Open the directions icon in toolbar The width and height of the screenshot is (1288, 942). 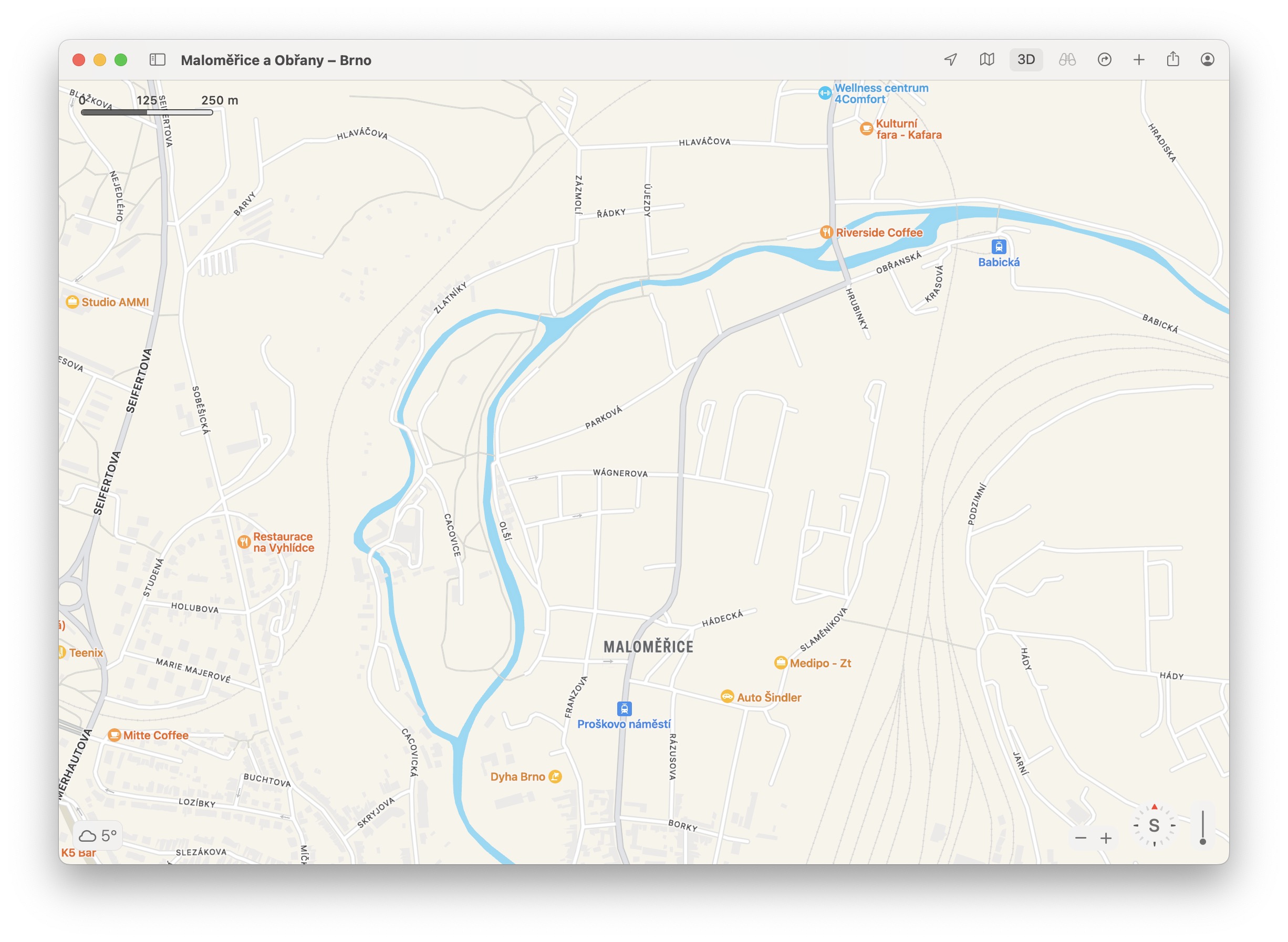(x=1104, y=59)
